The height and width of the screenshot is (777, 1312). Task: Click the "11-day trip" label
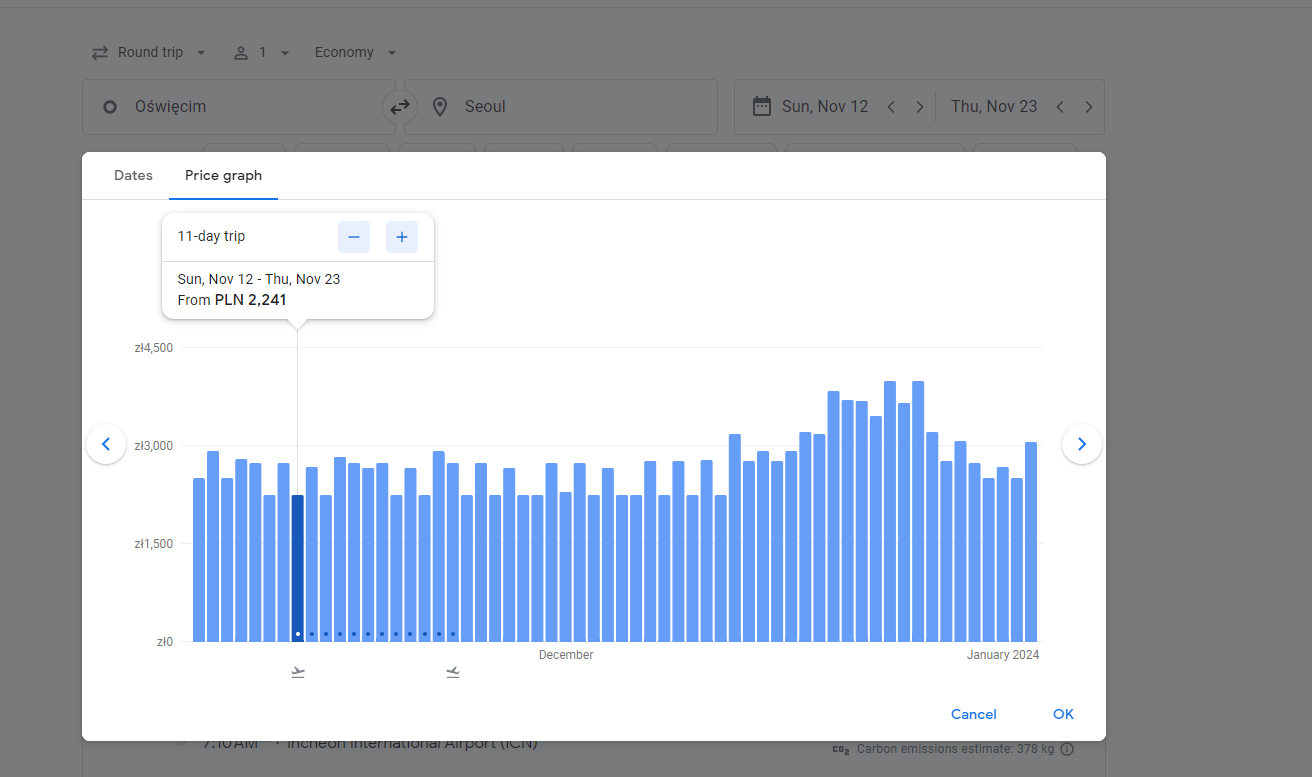tap(211, 237)
